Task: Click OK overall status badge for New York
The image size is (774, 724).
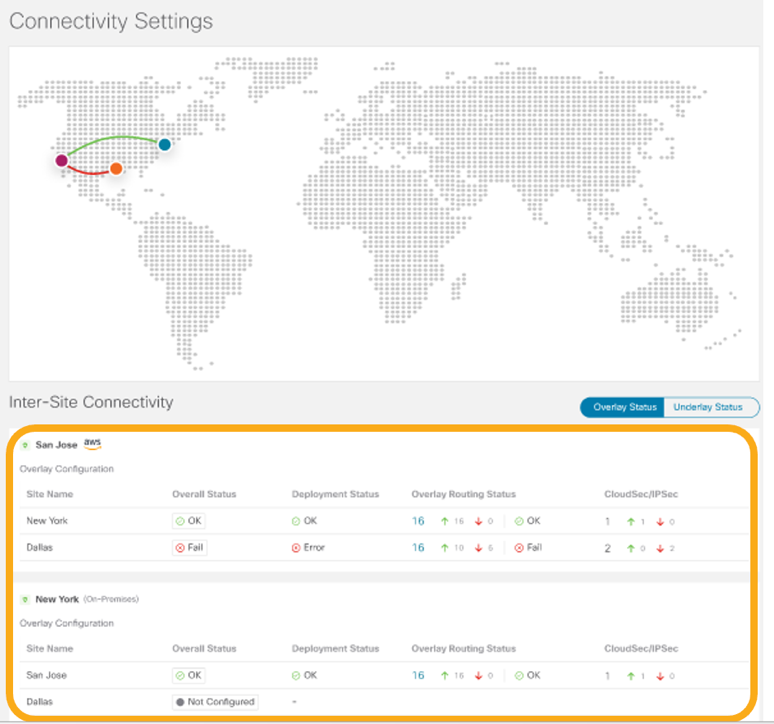Action: (x=189, y=521)
